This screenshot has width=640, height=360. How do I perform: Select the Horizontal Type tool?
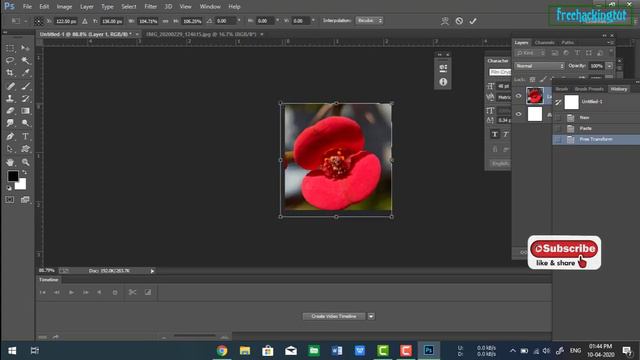(25, 136)
